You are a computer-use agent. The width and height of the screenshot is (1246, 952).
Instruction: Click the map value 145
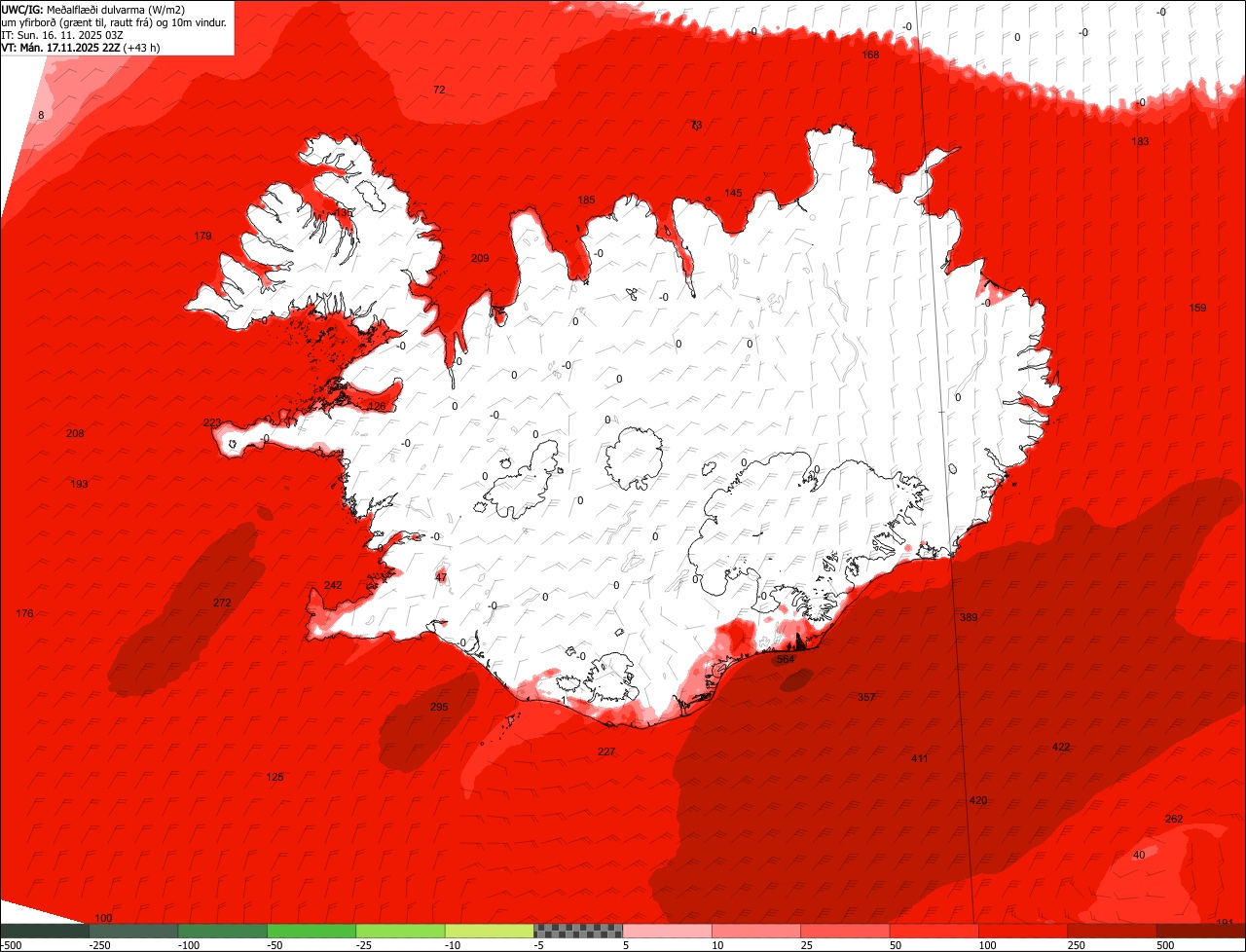click(733, 194)
